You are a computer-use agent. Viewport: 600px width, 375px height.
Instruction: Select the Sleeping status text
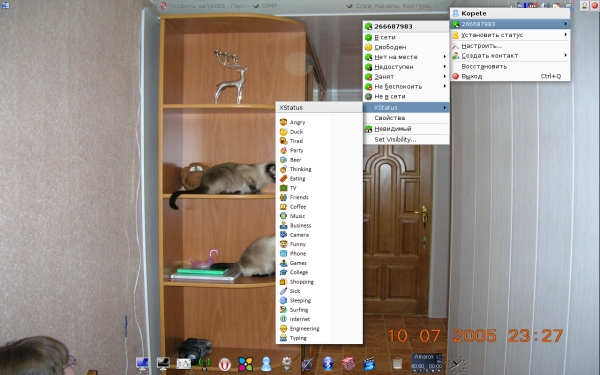click(300, 300)
